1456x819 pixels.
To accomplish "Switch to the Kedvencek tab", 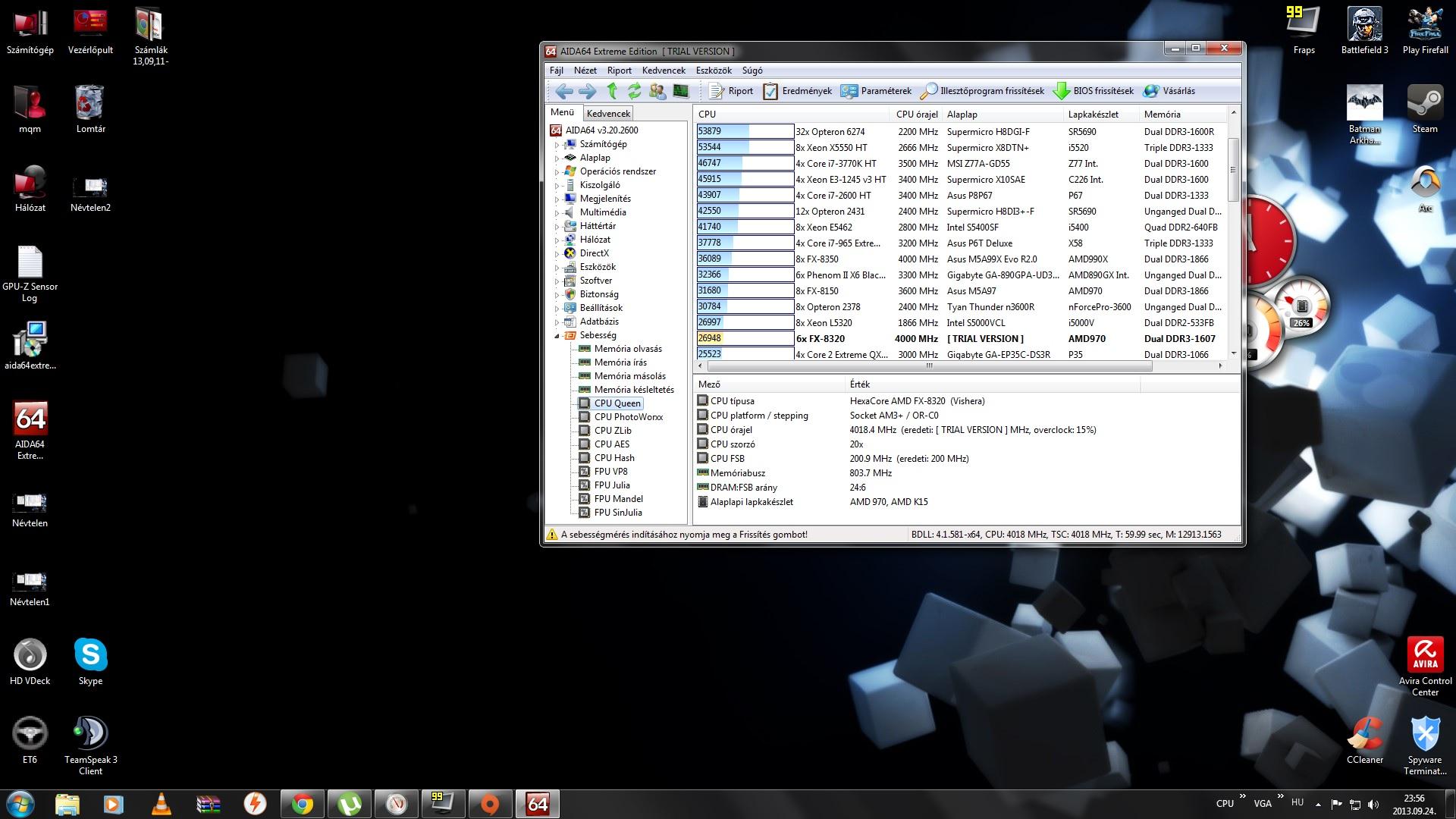I will click(x=608, y=113).
